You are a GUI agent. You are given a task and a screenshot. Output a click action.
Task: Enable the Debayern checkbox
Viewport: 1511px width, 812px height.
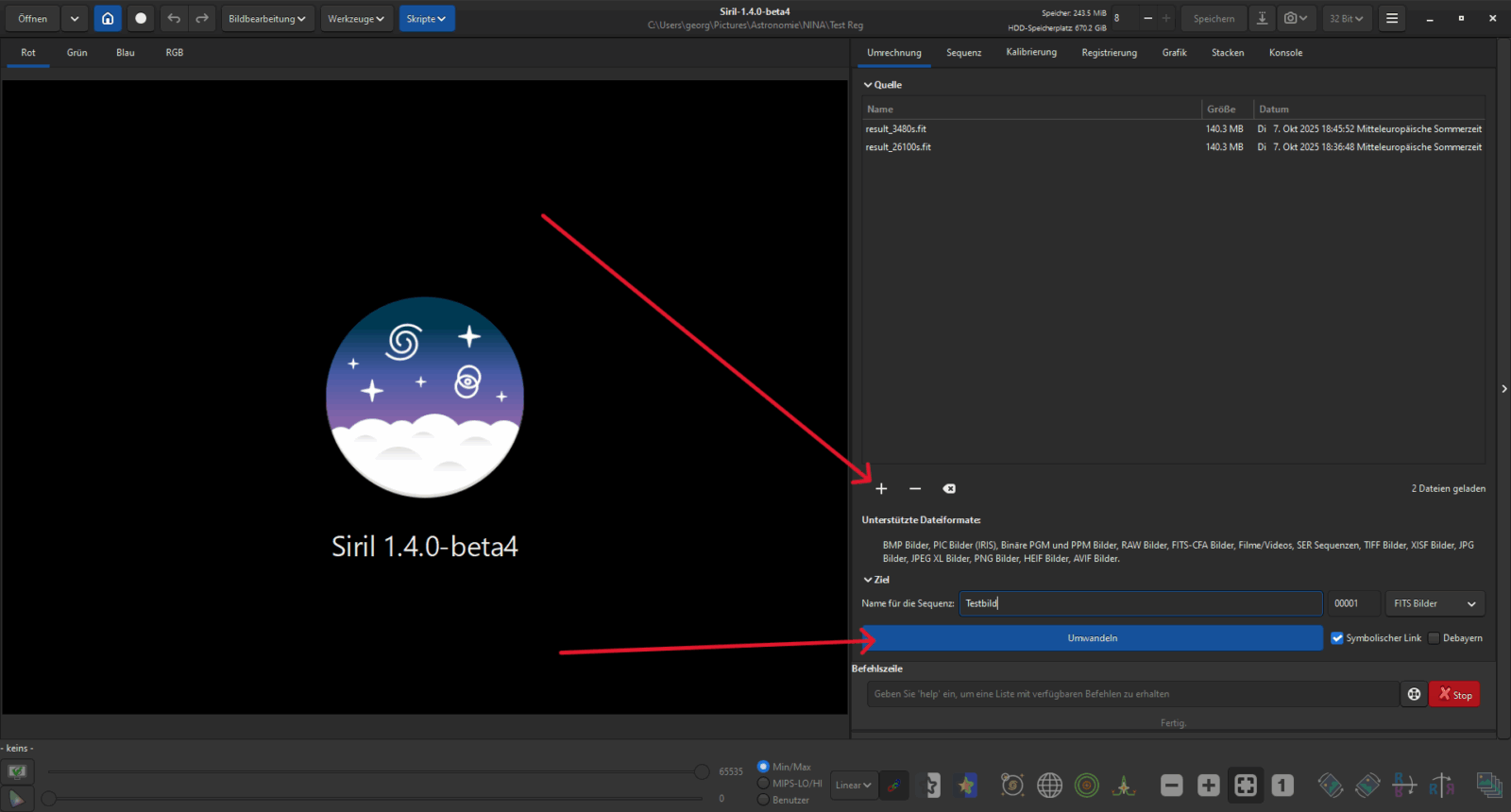1434,638
